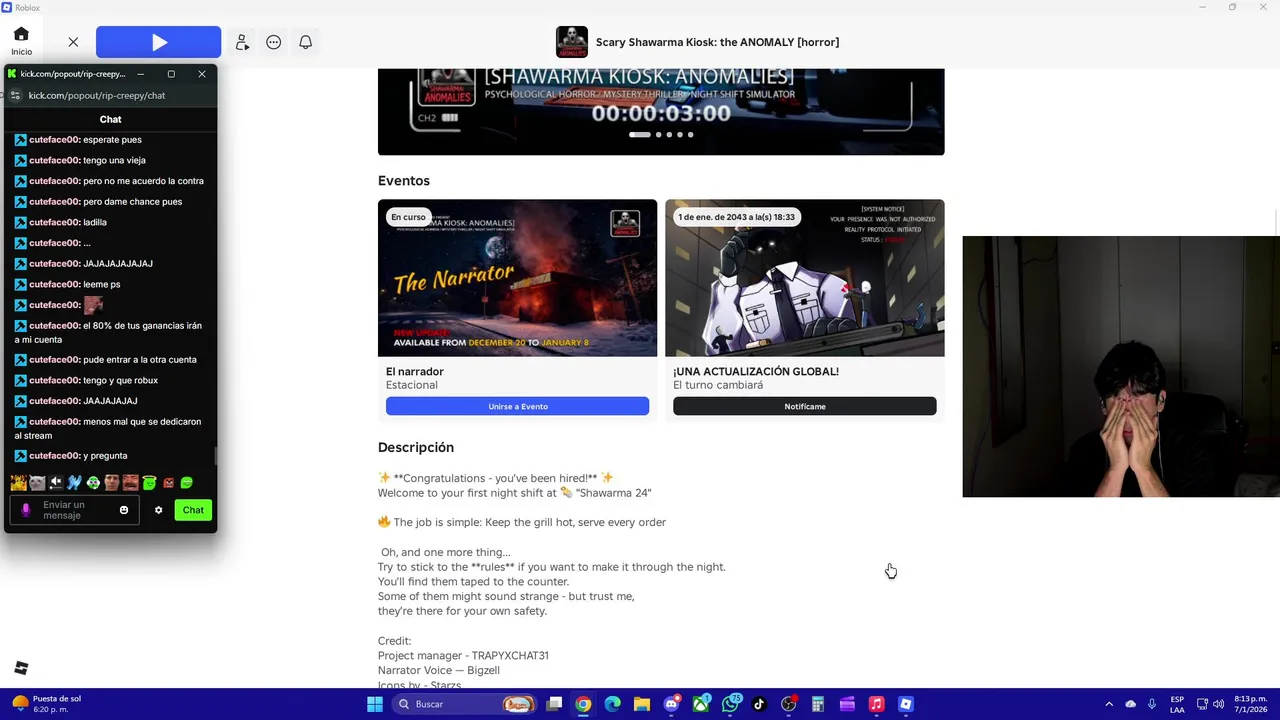This screenshot has width=1280, height=720.
Task: Open Discord from taskbar
Action: tap(671, 704)
